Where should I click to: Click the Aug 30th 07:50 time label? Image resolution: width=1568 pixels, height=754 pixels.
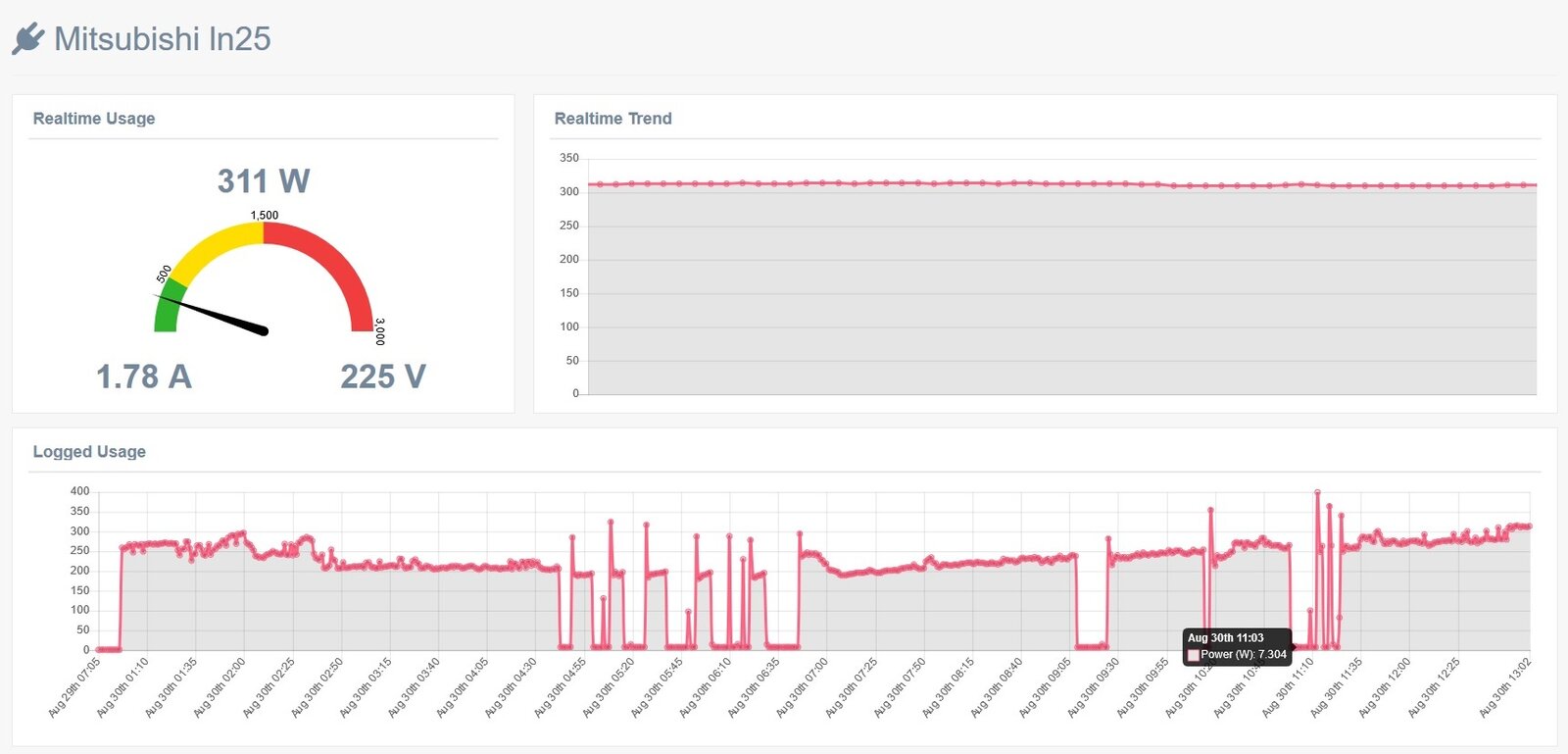click(900, 688)
